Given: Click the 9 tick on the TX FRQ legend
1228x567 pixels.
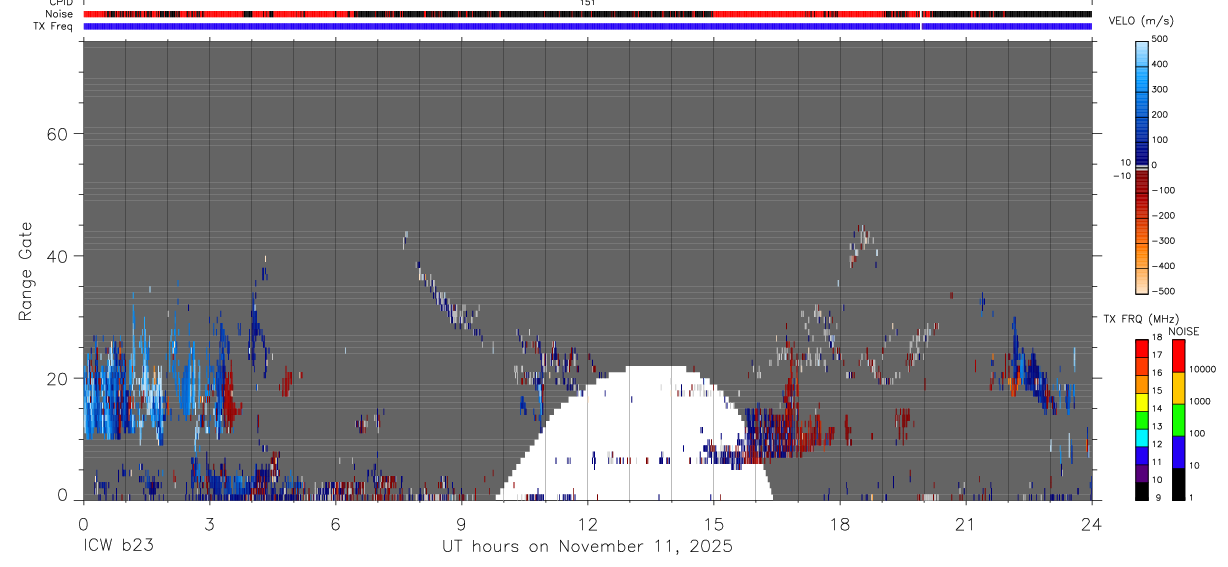Looking at the screenshot, I should (1157, 498).
